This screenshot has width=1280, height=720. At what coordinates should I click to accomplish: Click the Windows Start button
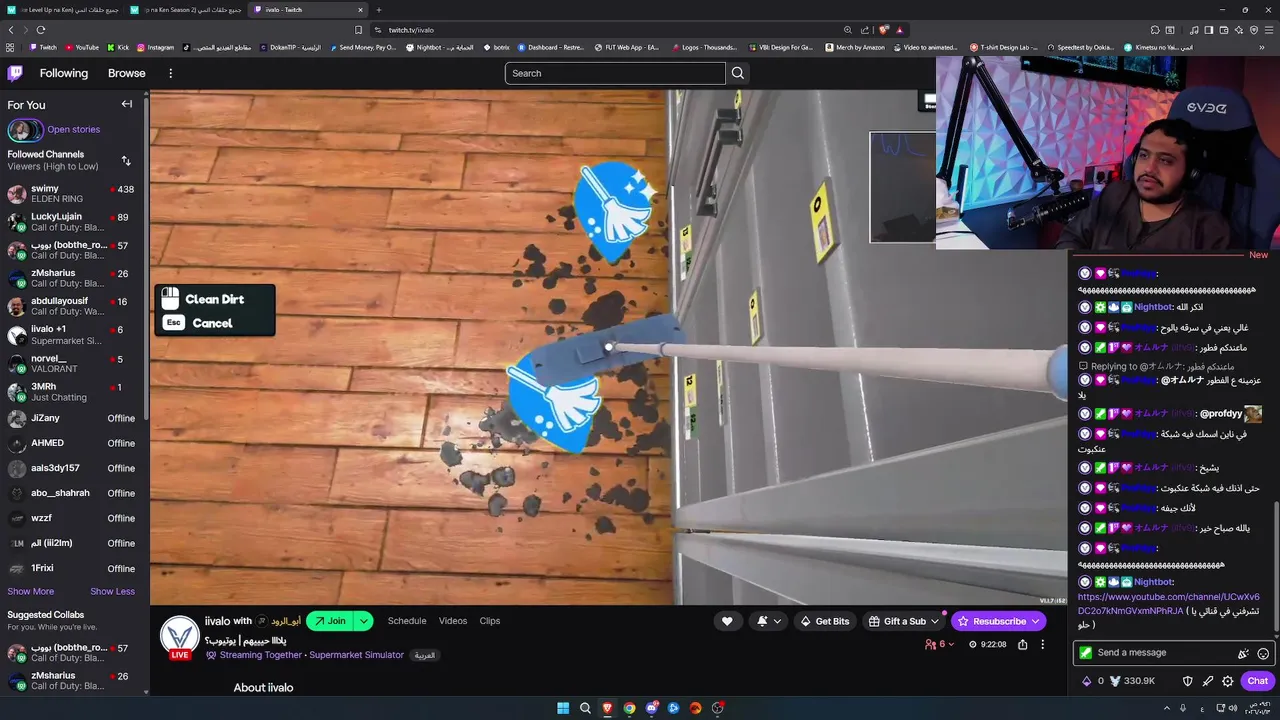click(x=563, y=708)
